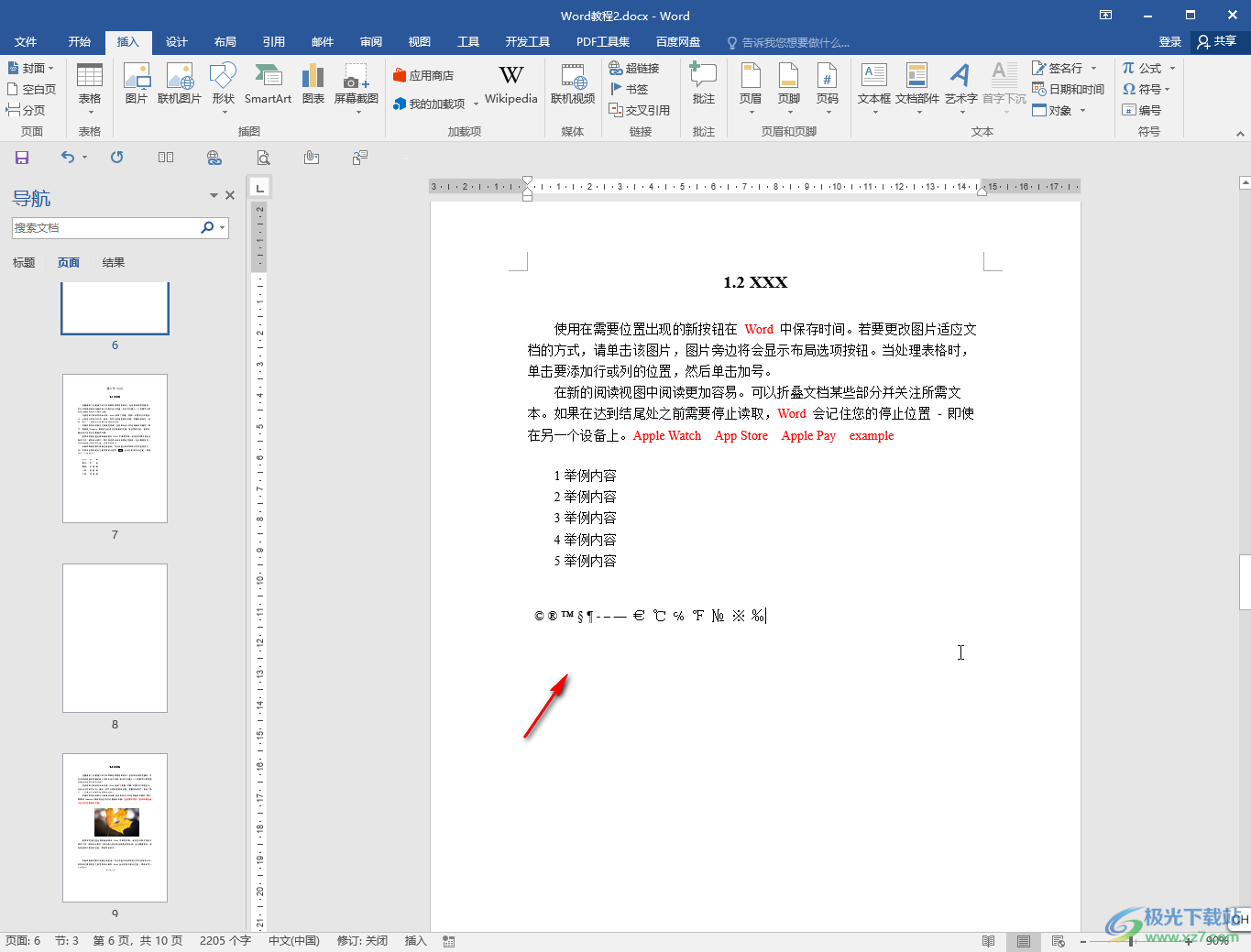
Task: Insert a Bookmark
Action: click(629, 89)
